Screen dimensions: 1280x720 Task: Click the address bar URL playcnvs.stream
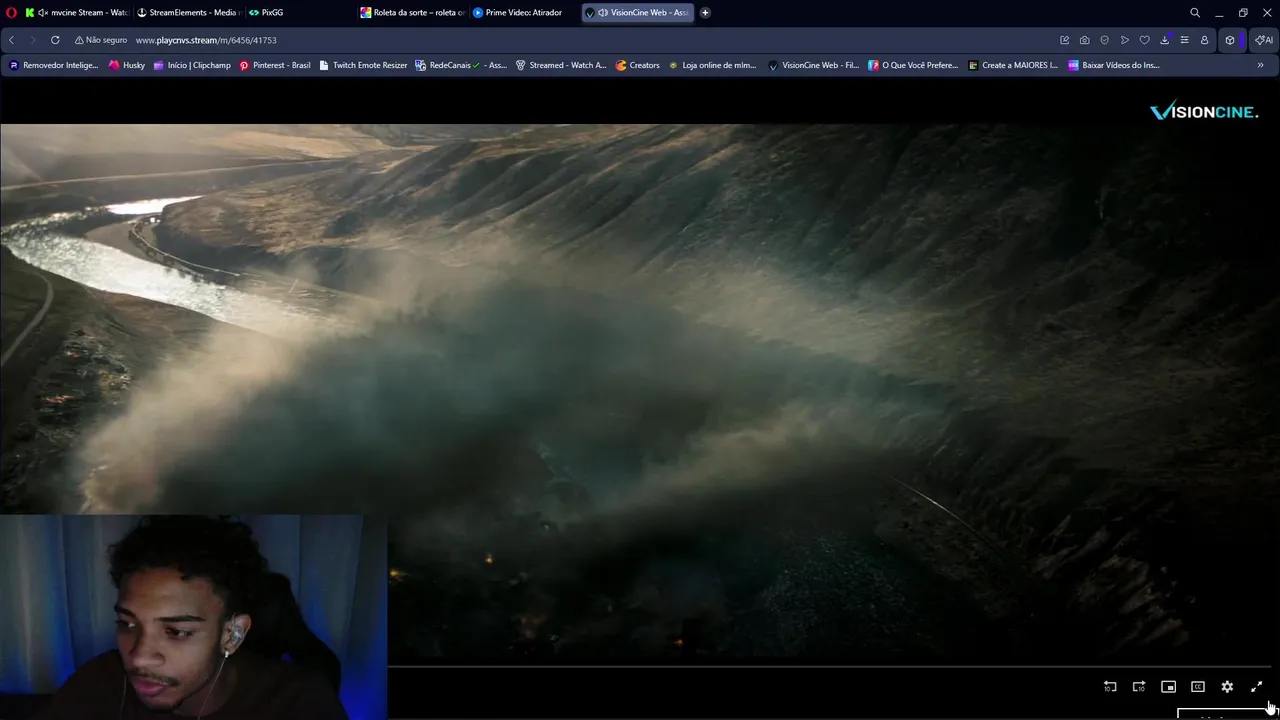click(x=206, y=40)
